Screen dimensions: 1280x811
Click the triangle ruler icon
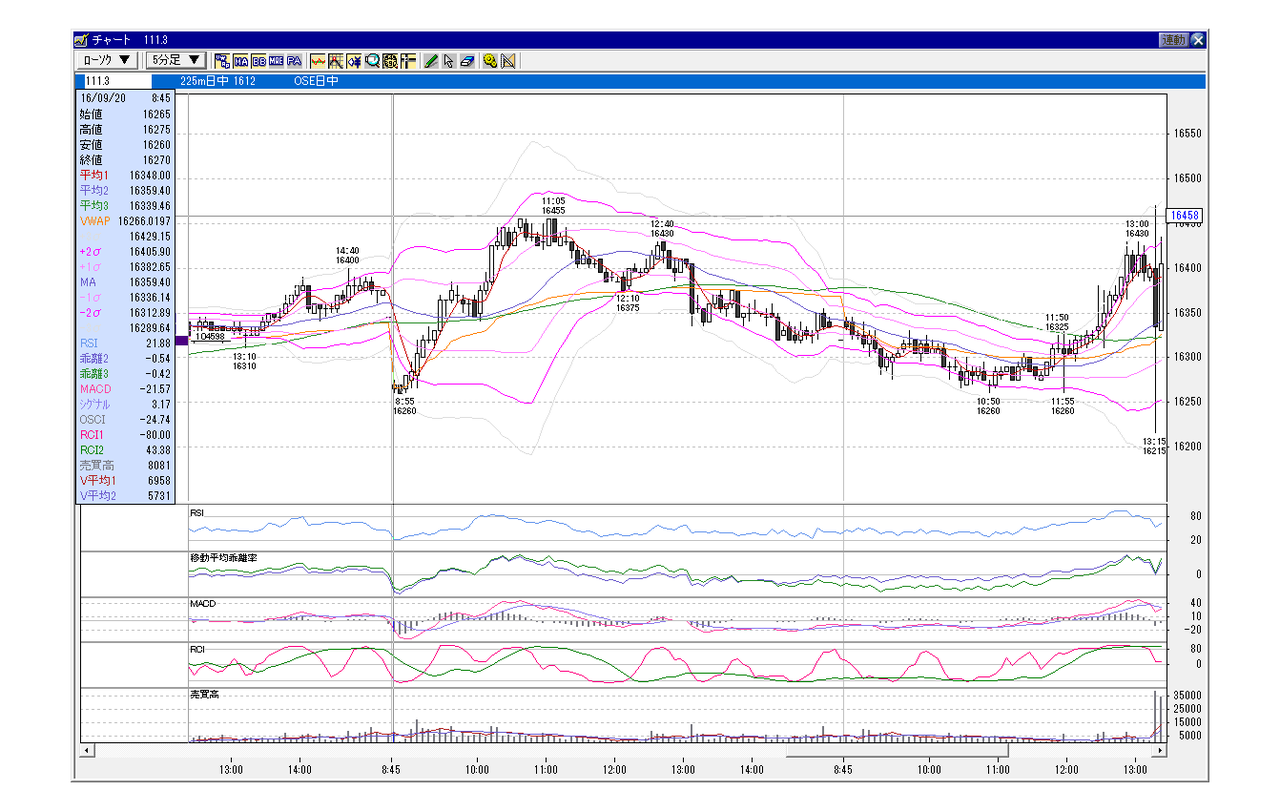click(x=508, y=61)
